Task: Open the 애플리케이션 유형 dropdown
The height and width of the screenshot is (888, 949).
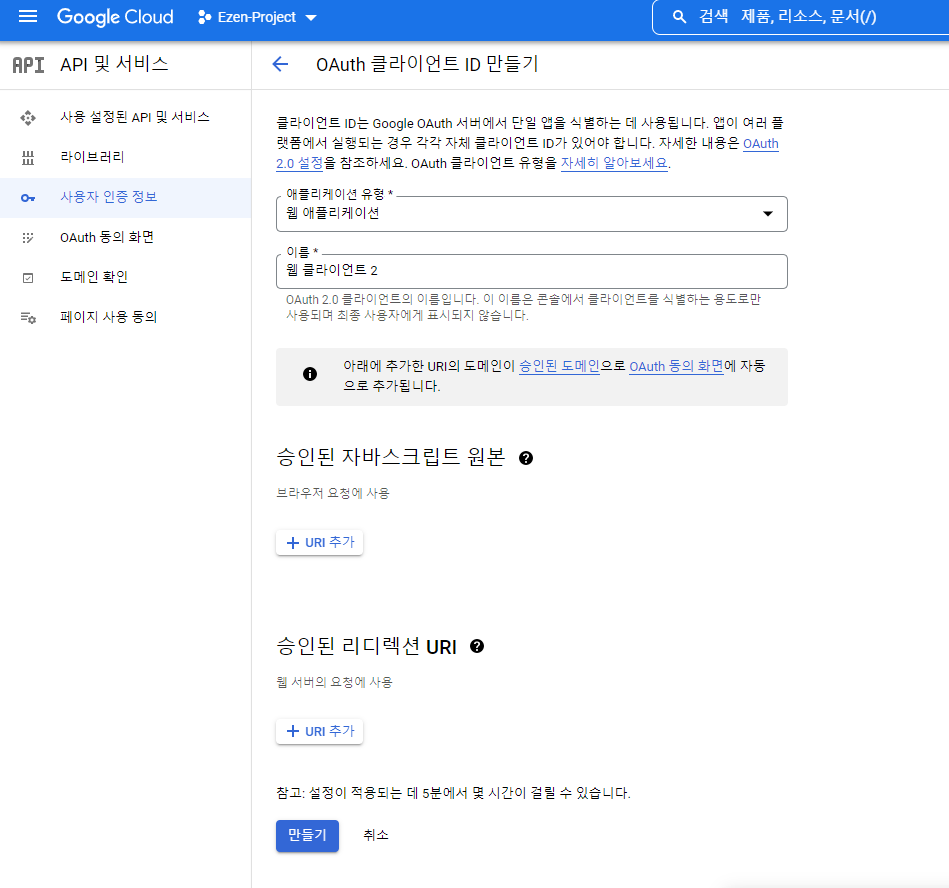Action: 531,214
